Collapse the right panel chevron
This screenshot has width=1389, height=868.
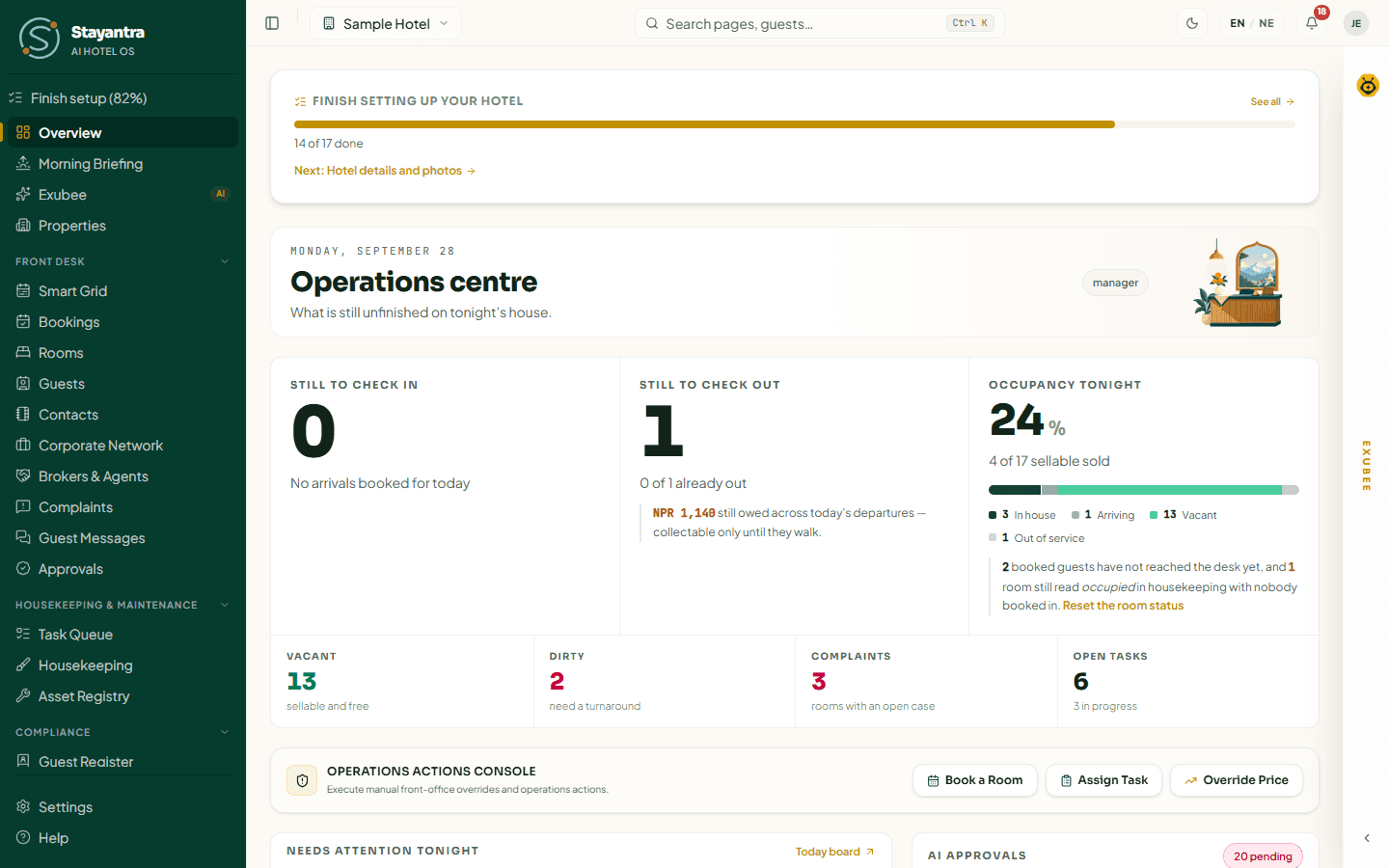click(x=1367, y=838)
